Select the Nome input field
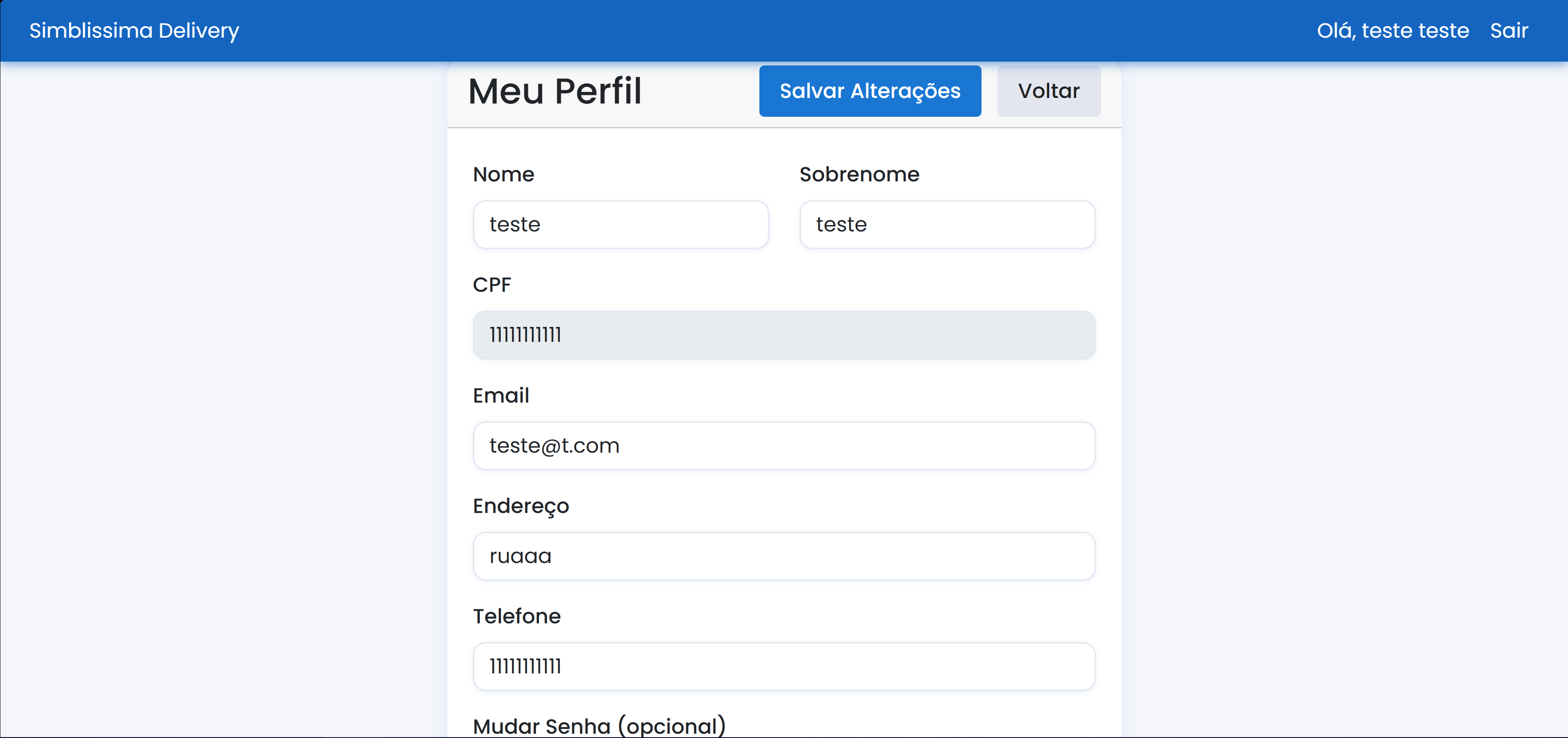Screen dimensions: 1568x738 point(620,224)
